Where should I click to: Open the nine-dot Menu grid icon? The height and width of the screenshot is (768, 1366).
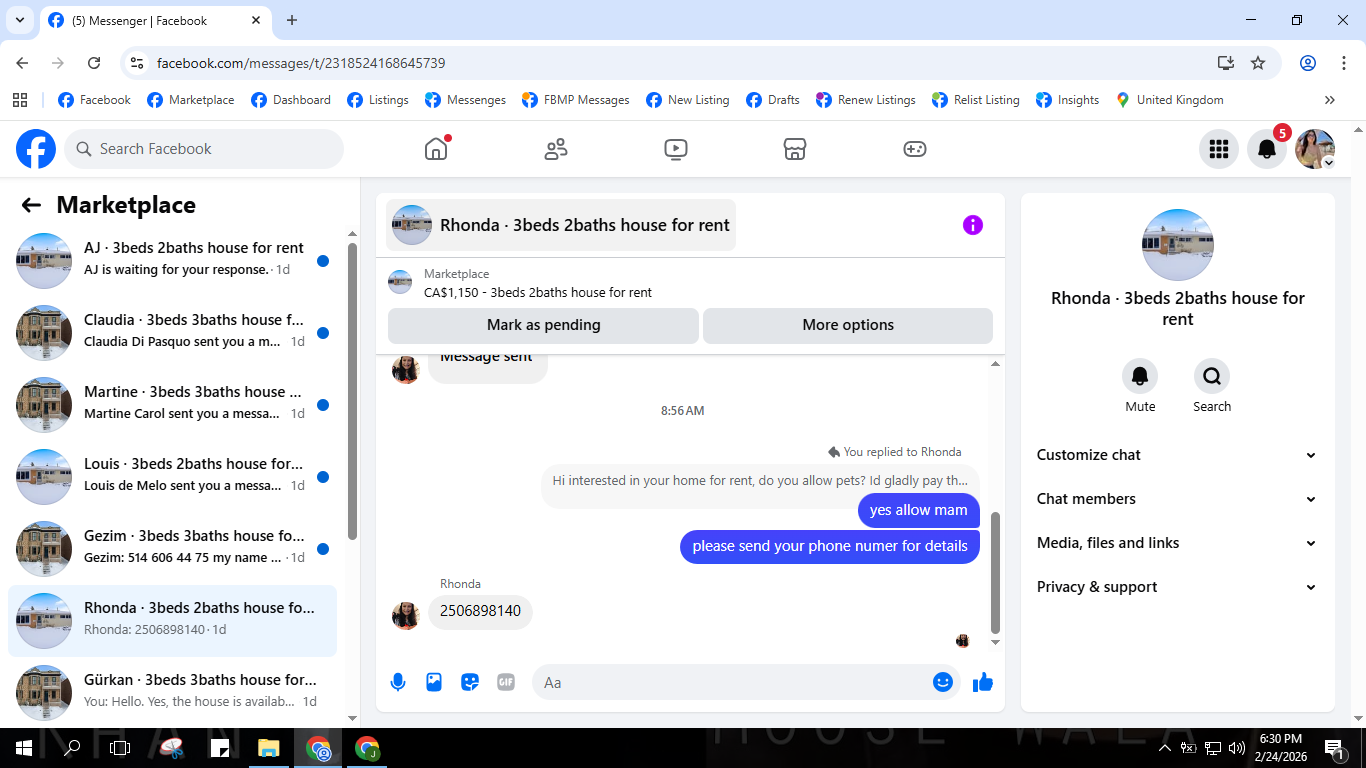(x=1219, y=149)
